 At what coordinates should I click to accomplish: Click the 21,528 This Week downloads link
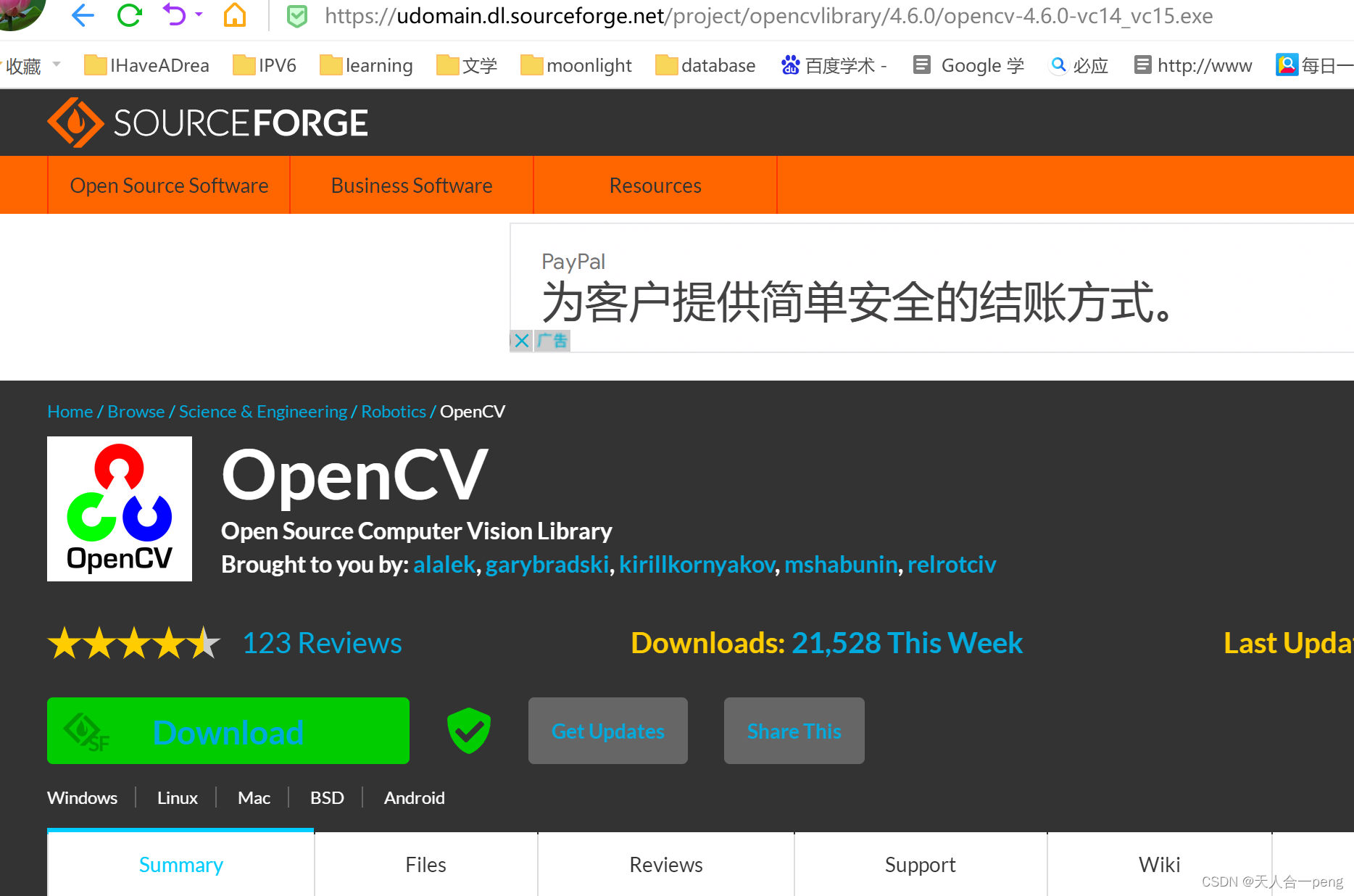pos(907,643)
